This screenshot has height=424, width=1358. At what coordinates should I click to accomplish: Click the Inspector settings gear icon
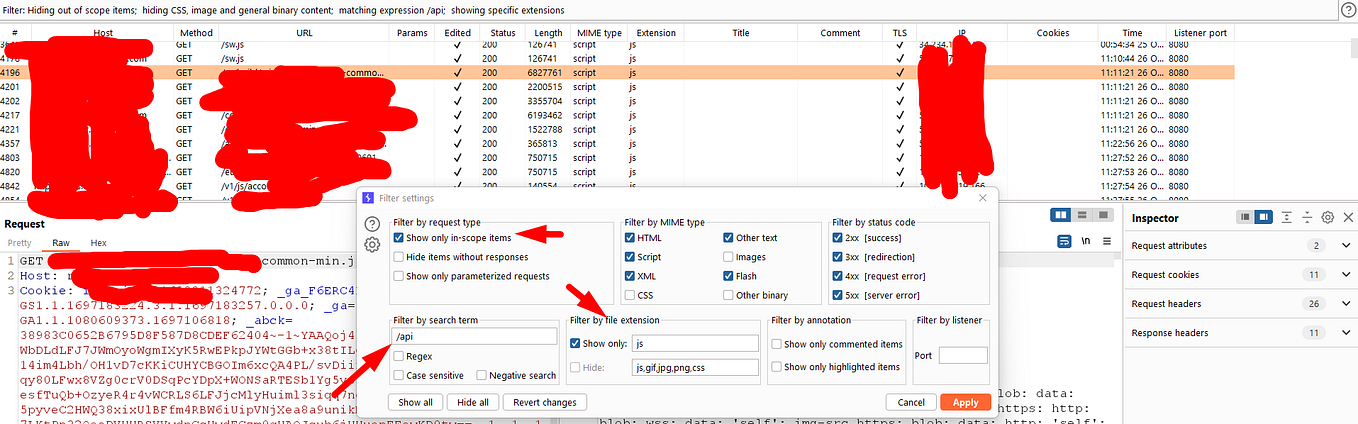point(1328,217)
